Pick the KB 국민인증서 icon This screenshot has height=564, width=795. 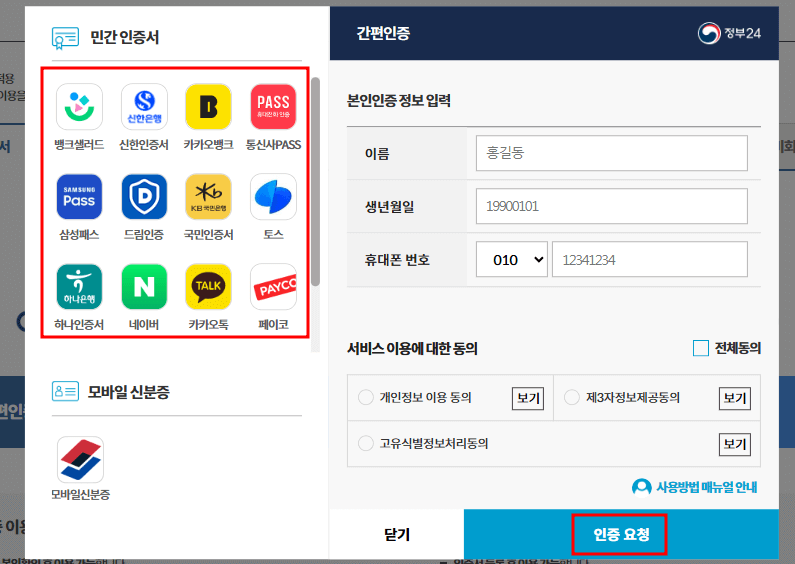point(208,197)
